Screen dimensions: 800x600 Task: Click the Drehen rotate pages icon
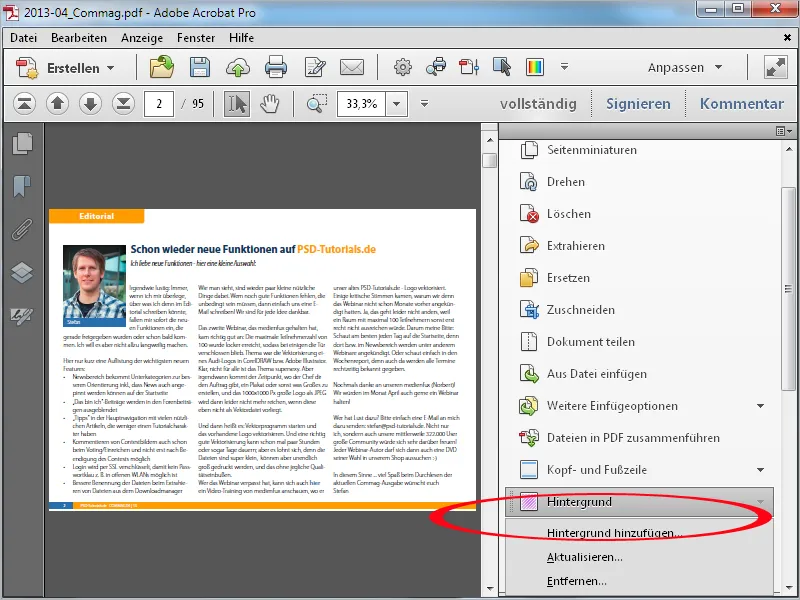(529, 182)
